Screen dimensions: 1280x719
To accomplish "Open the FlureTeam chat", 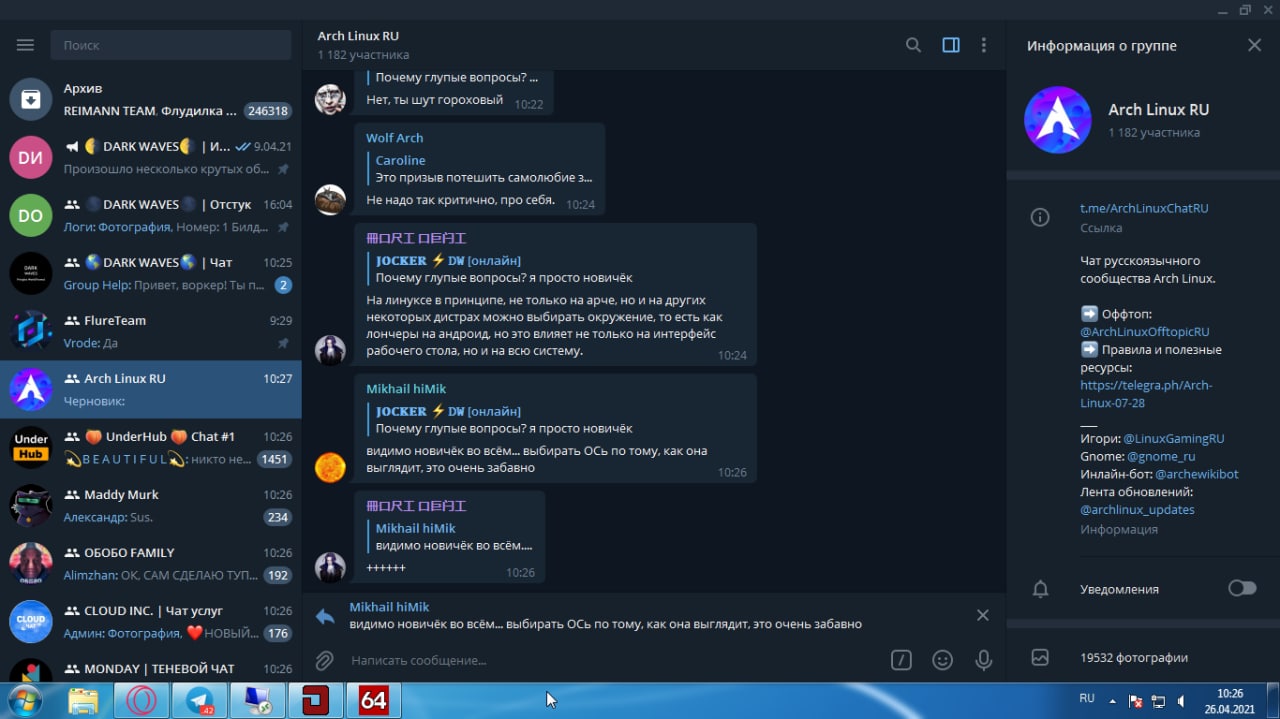I will (151, 331).
